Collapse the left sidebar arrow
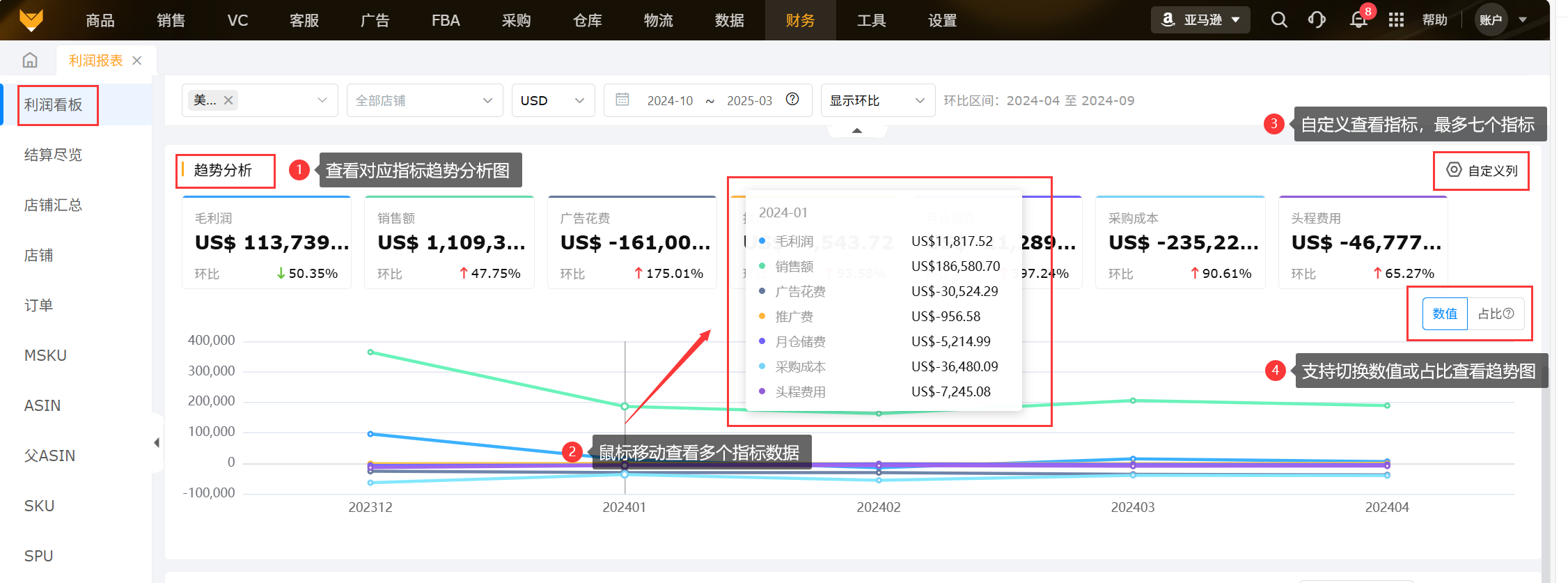Image resolution: width=1568 pixels, height=583 pixels. click(157, 442)
